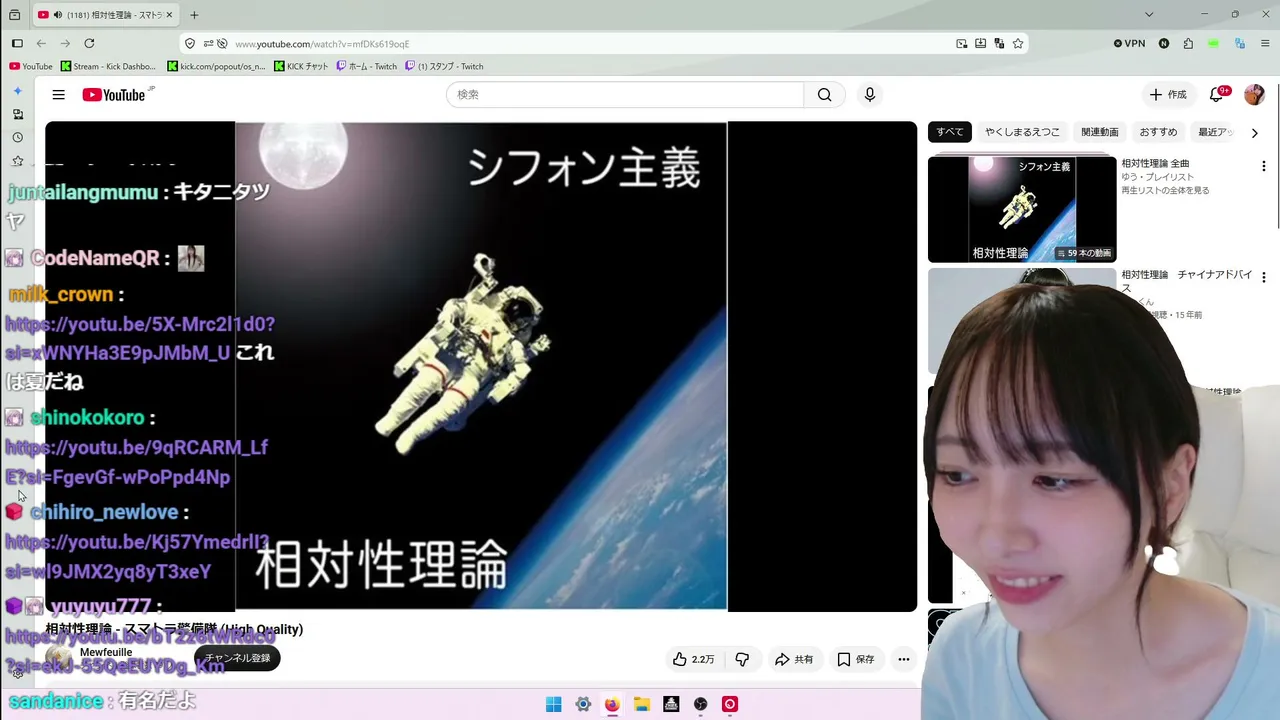This screenshot has height=720, width=1280.
Task: Open YouTube notifications bell
Action: coord(1216,95)
